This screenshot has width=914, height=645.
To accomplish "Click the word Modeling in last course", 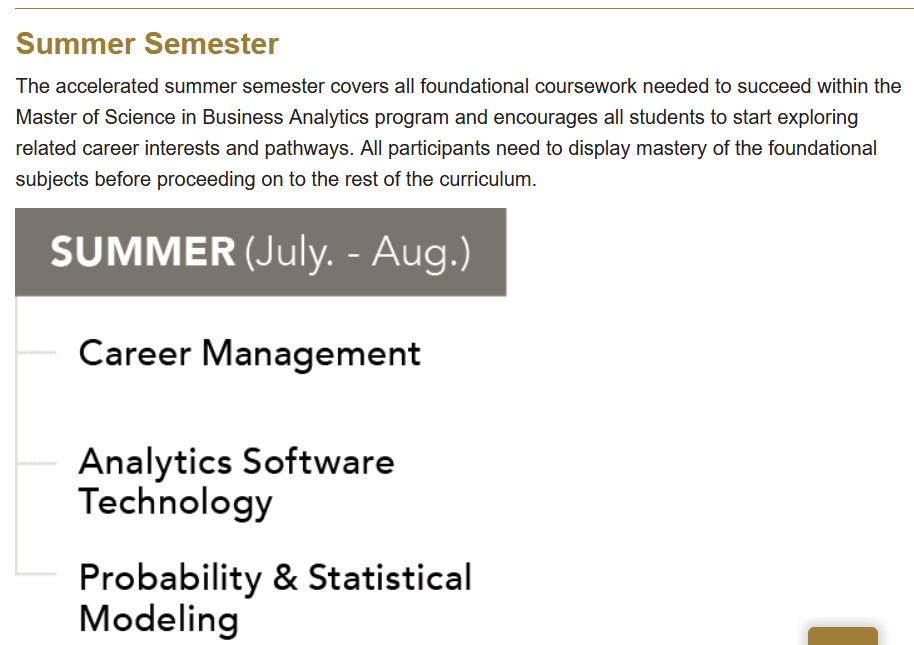I will pos(159,618).
